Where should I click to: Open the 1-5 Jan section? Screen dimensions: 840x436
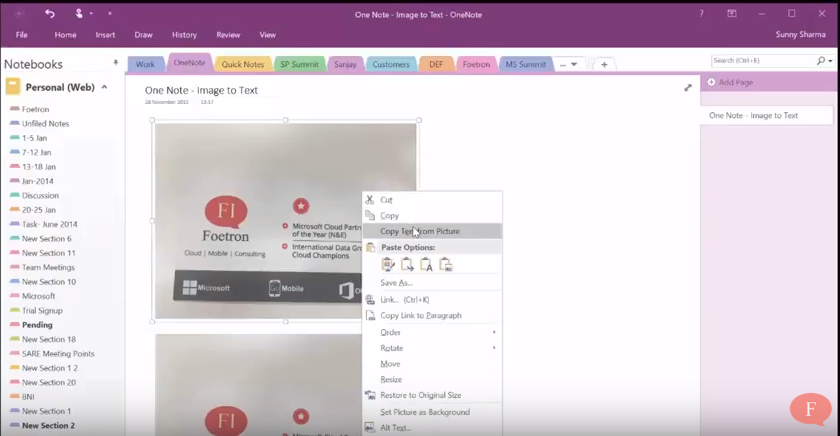coord(34,138)
